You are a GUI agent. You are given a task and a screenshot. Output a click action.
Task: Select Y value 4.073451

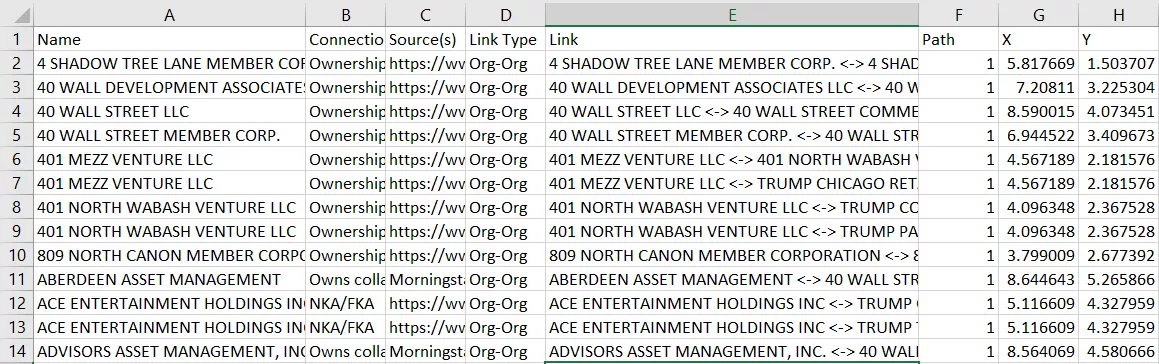point(1118,112)
